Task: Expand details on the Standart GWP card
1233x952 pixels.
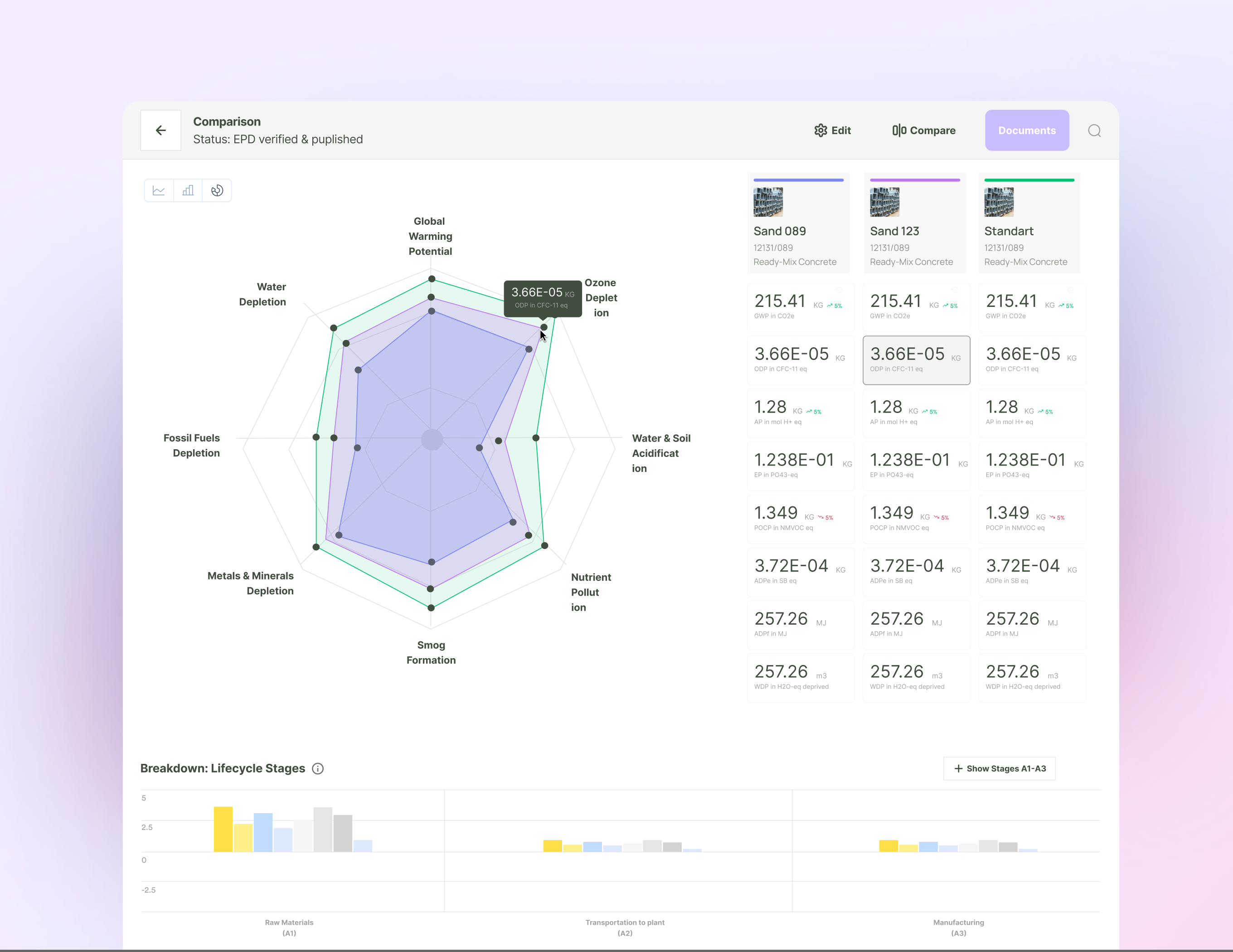Action: [1071, 289]
